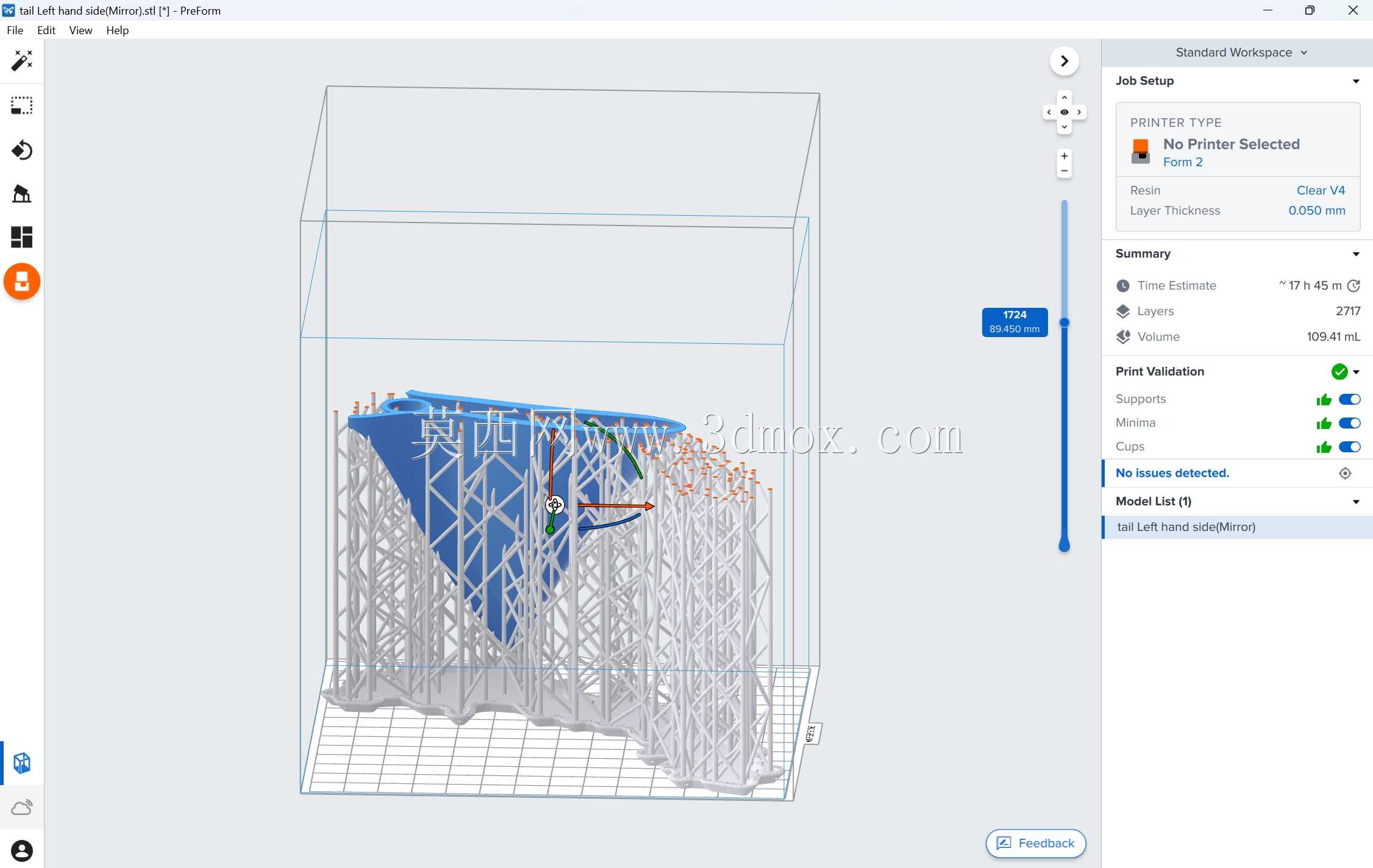Viewport: 1373px width, 868px height.
Task: Open the Orientation tool
Action: tap(22, 150)
